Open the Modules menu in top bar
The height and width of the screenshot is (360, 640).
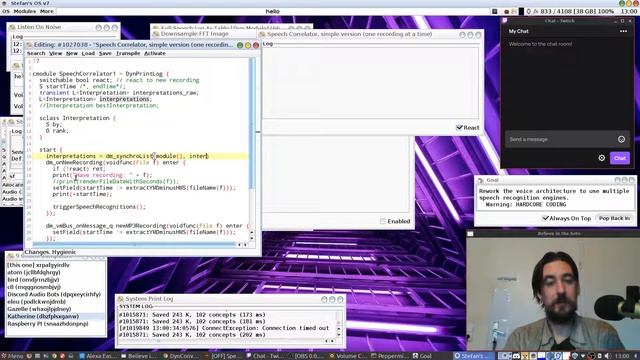25,11
